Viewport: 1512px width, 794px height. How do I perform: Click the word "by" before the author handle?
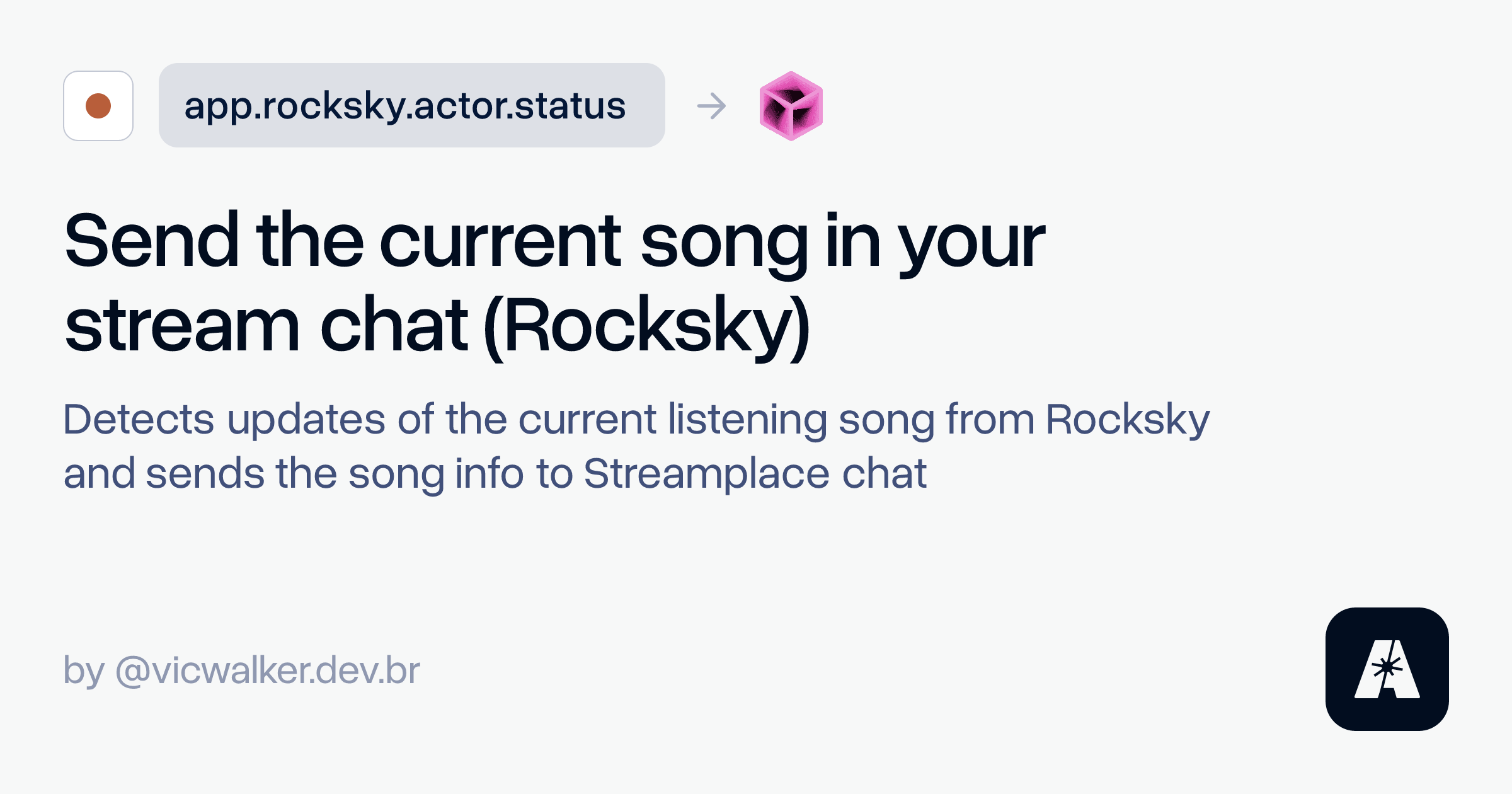[x=84, y=671]
